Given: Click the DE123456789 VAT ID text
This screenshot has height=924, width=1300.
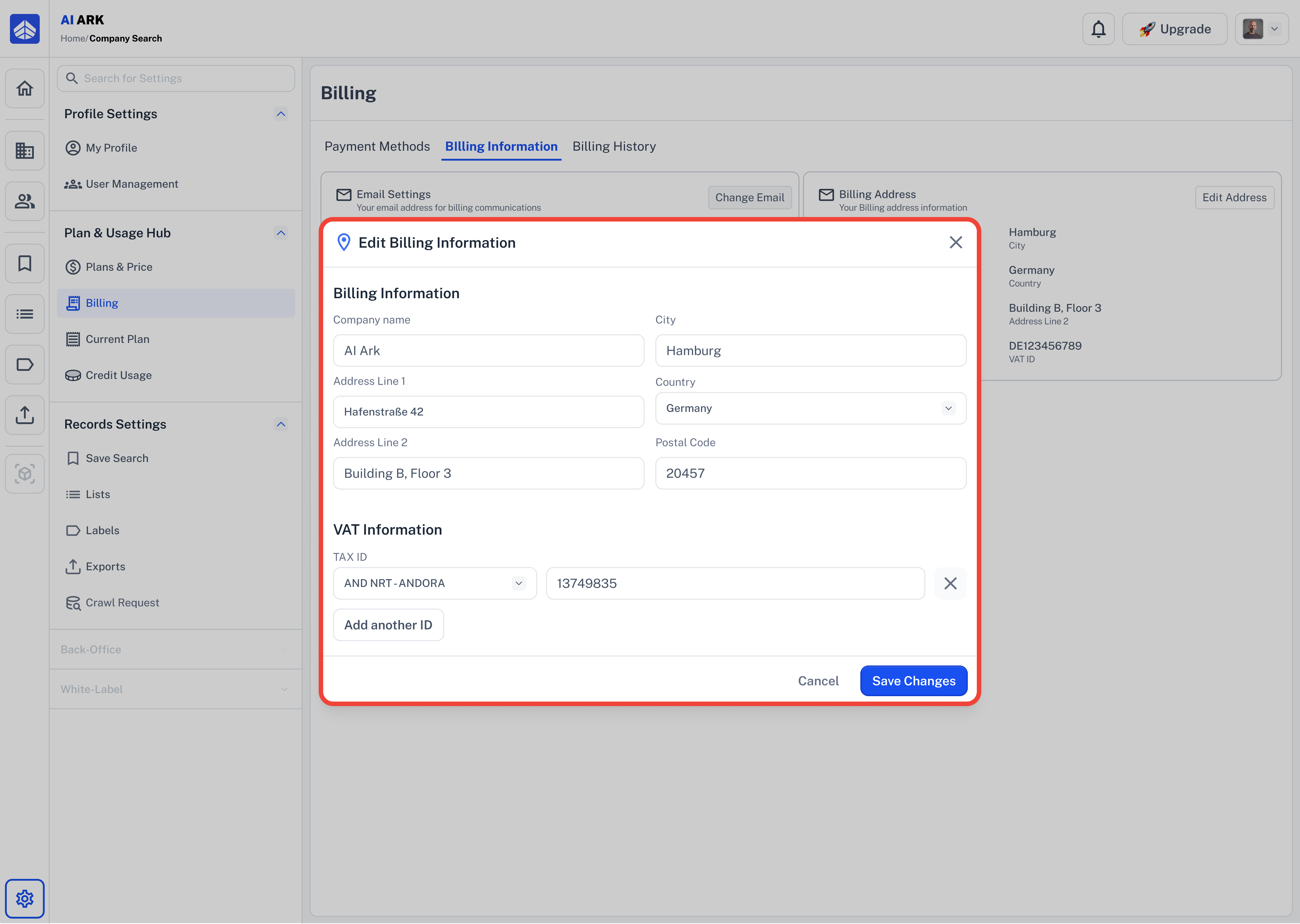Looking at the screenshot, I should pos(1045,345).
